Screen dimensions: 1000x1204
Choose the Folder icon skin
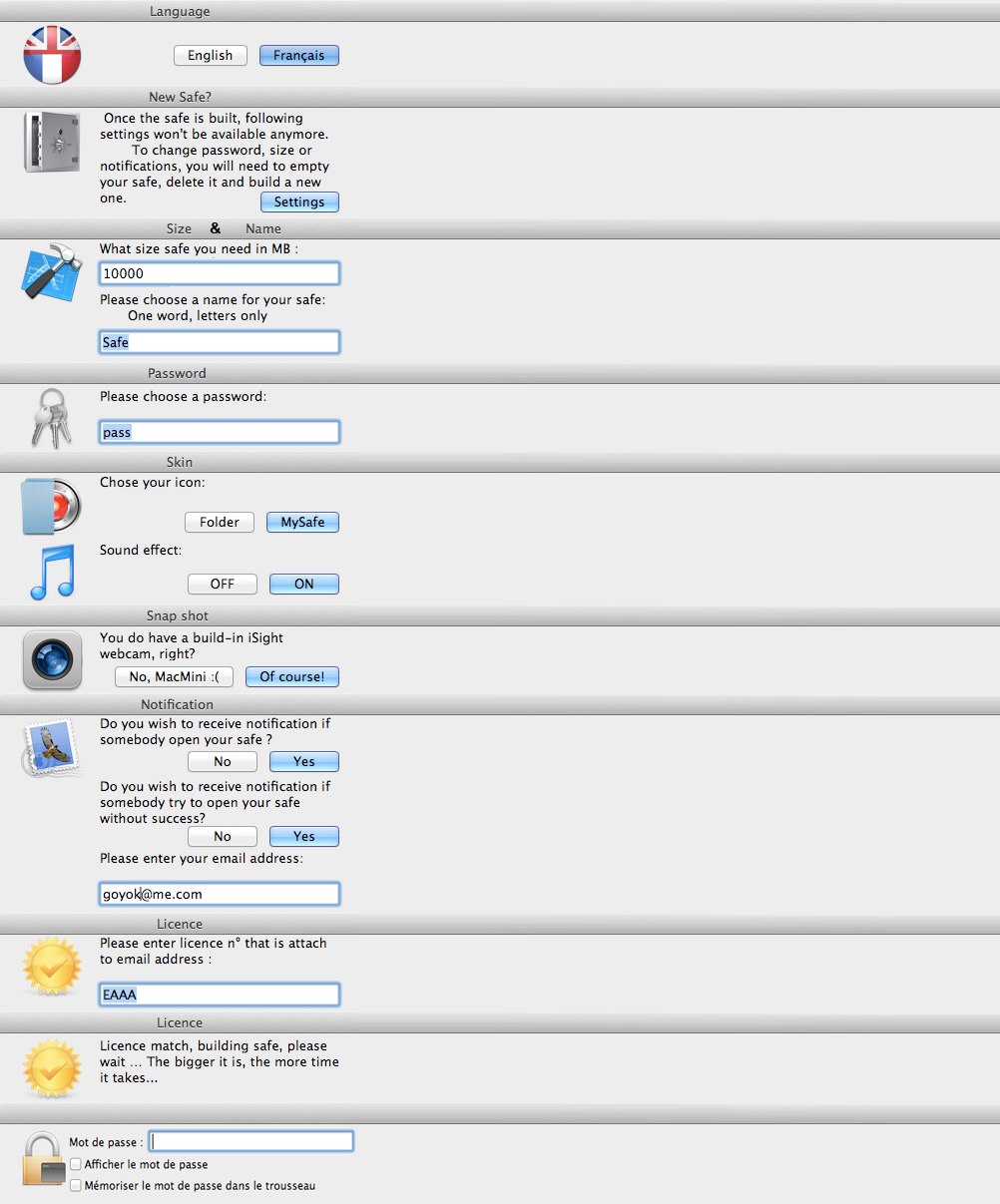[x=220, y=523]
